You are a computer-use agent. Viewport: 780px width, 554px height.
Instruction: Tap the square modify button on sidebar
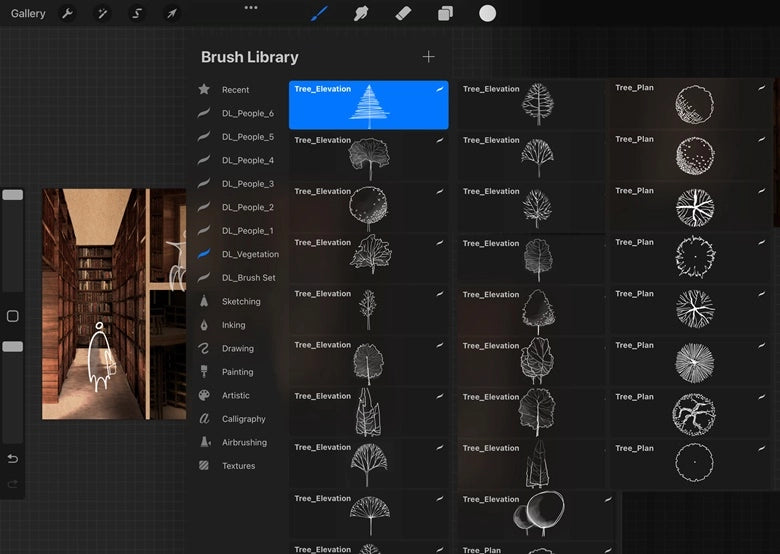tap(12, 316)
